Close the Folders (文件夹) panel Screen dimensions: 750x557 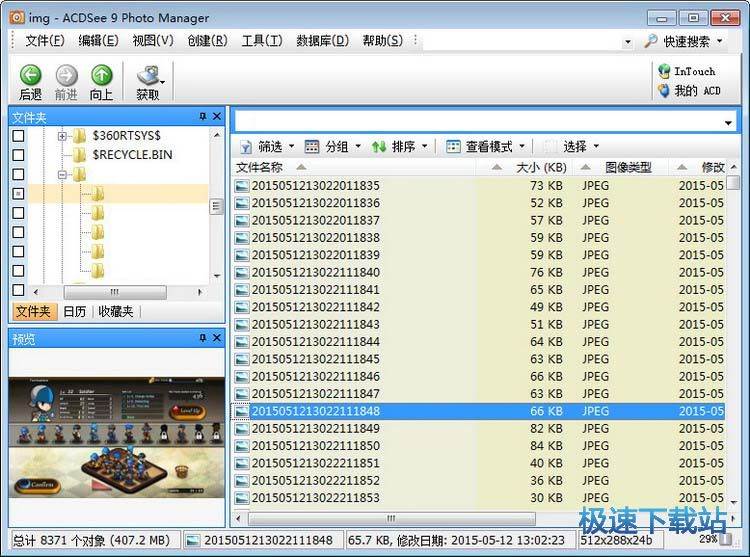(x=217, y=117)
